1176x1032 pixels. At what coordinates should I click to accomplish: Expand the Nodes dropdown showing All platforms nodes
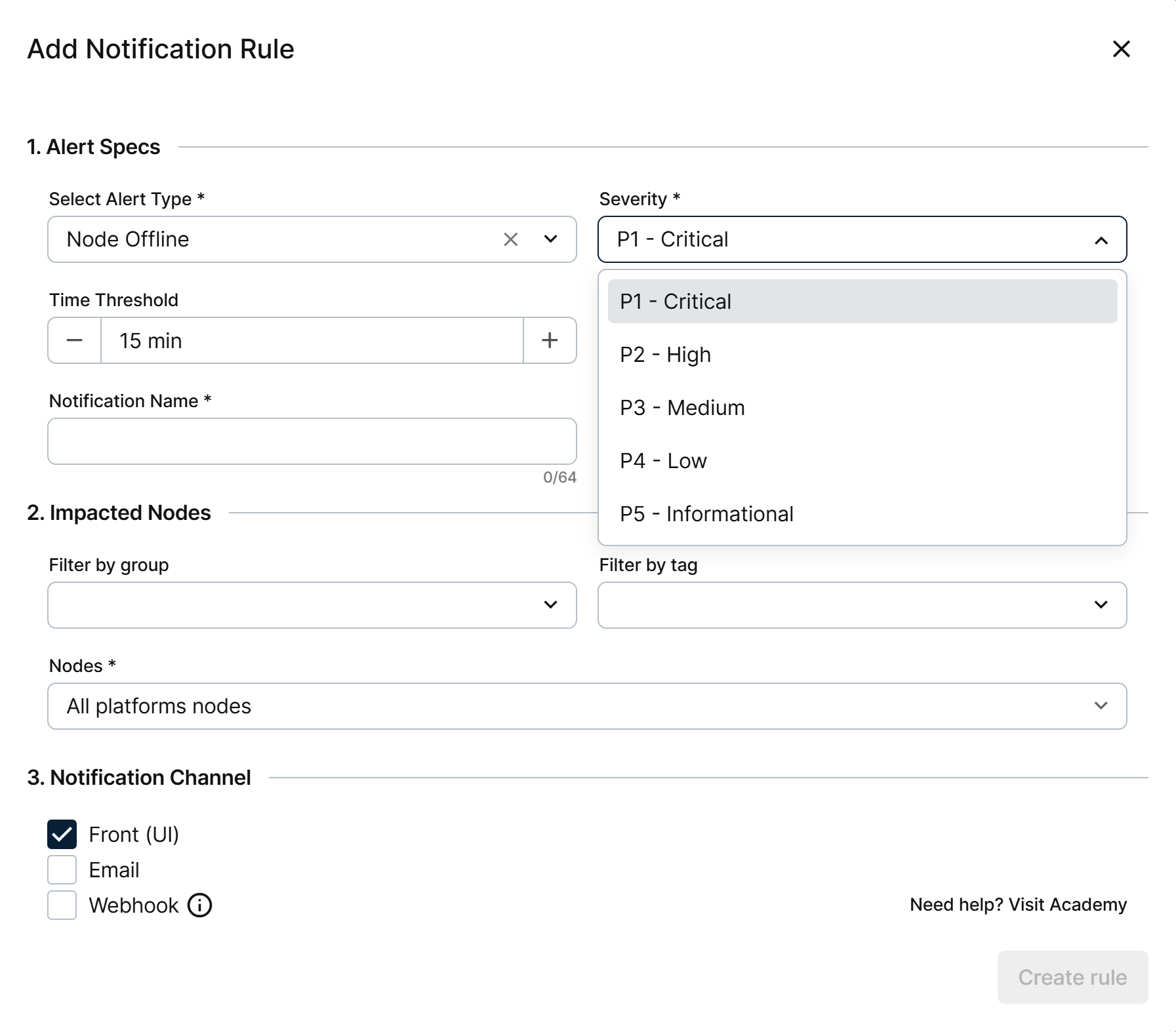coord(587,706)
